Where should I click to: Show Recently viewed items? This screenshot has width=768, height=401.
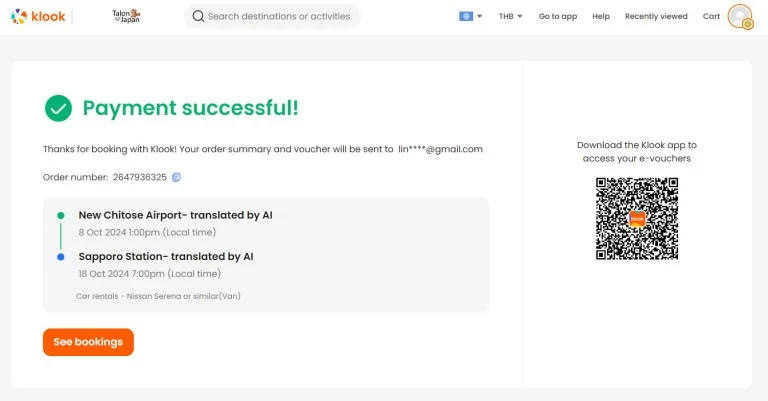656,16
